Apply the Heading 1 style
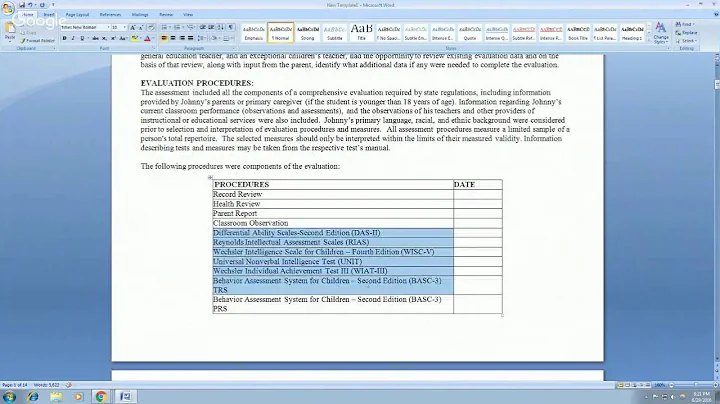Image resolution: width=720 pixels, height=404 pixels. [x=632, y=33]
